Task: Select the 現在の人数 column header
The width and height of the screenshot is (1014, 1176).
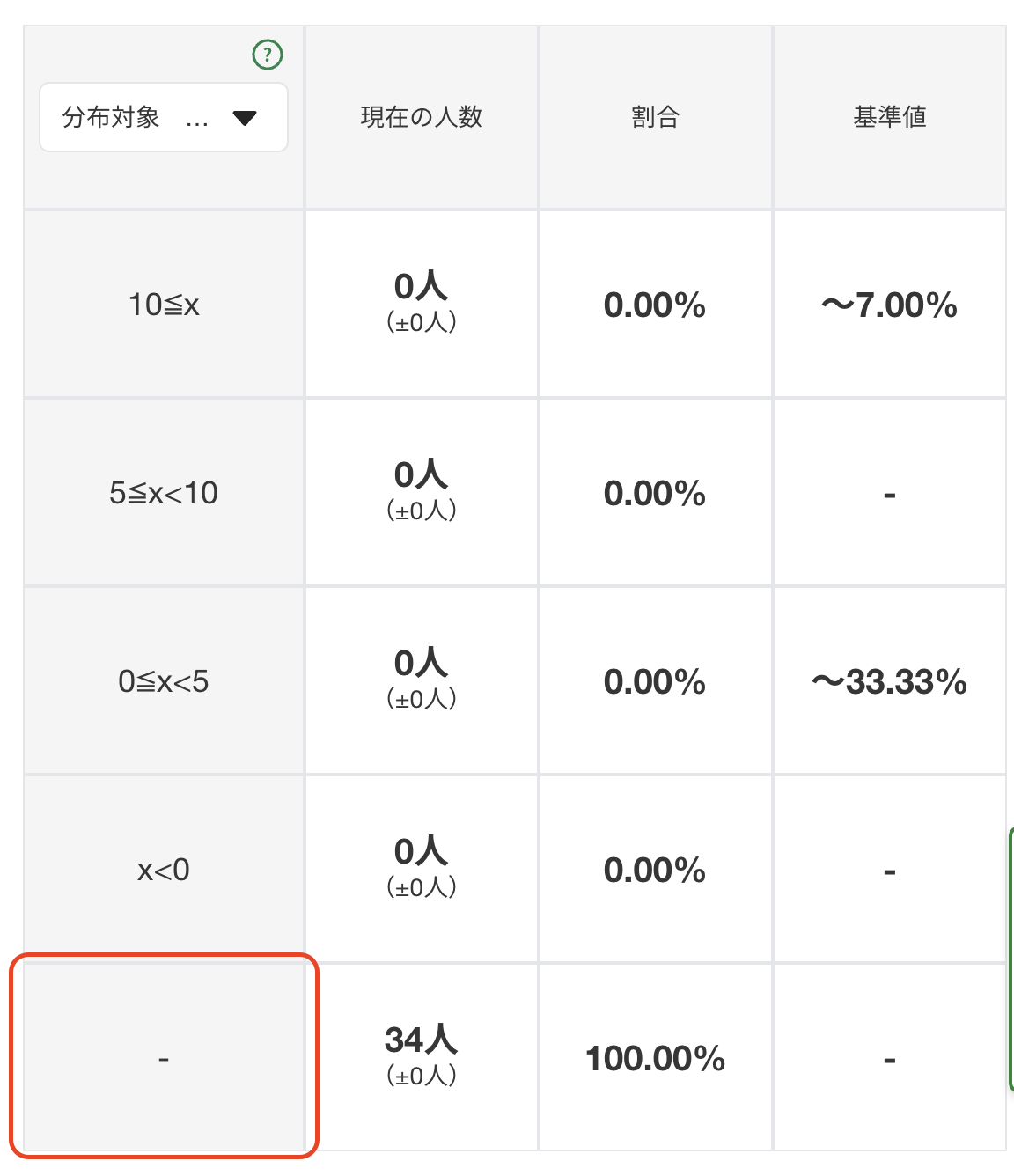Action: pyautogui.click(x=421, y=116)
